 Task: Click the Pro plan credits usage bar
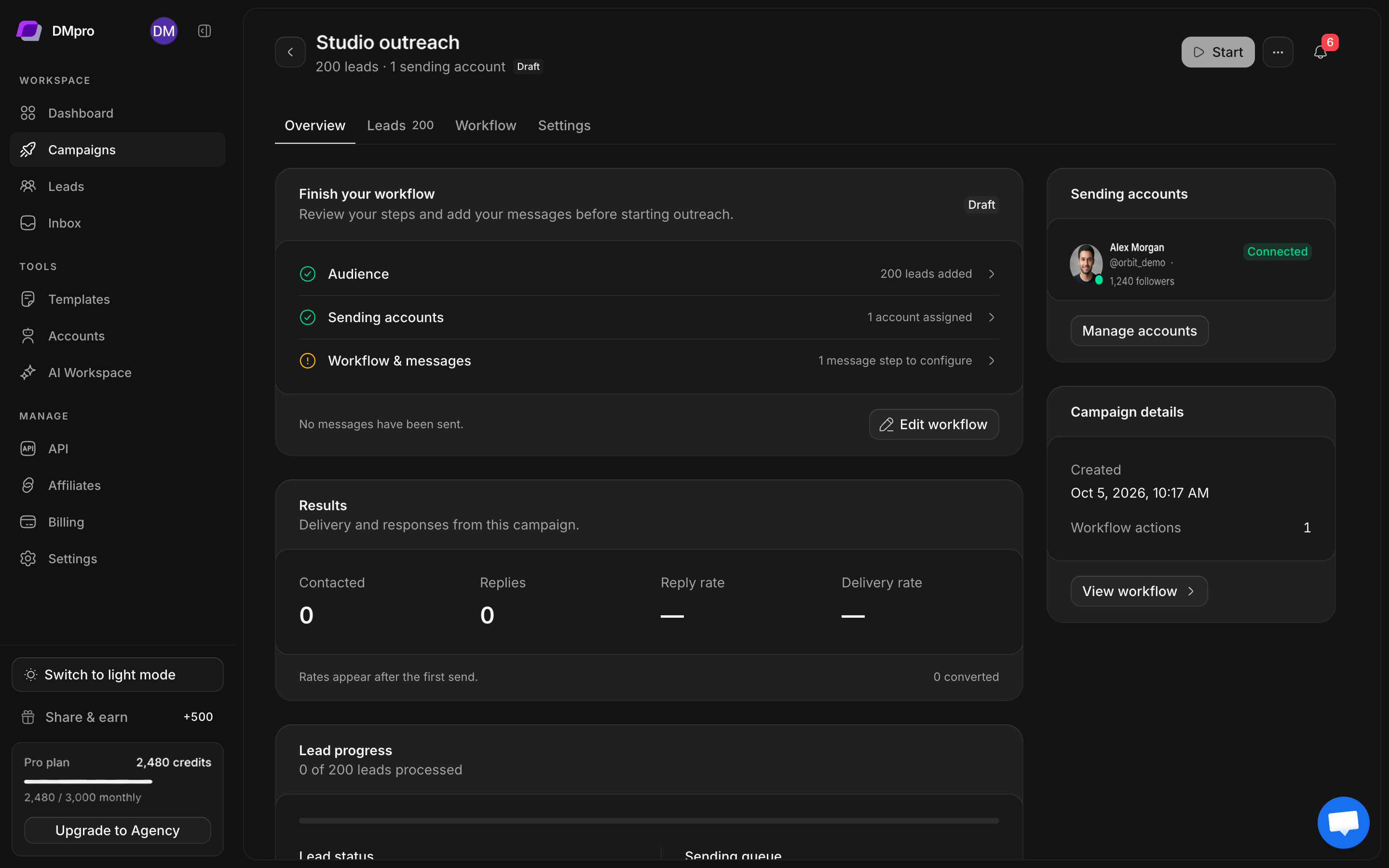coord(118,781)
